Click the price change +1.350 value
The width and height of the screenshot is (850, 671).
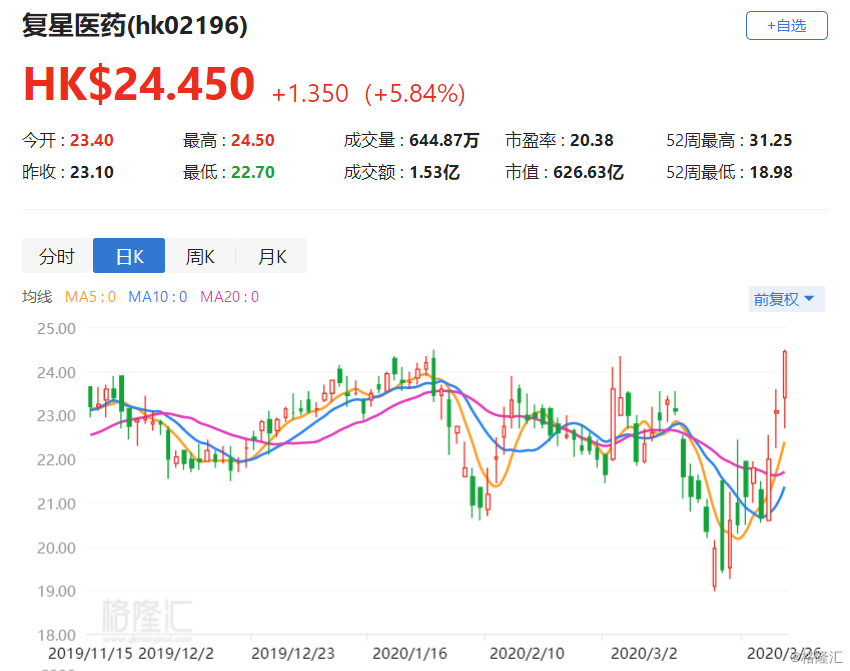[310, 94]
